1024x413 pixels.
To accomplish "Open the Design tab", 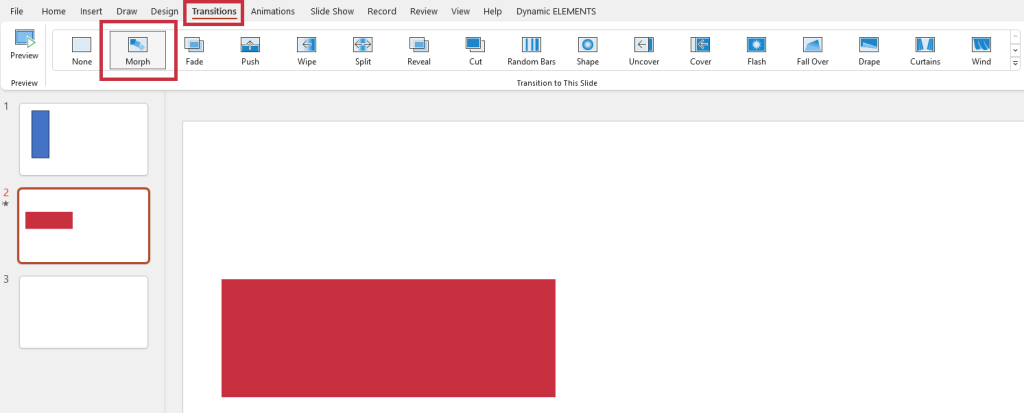I will pyautogui.click(x=164, y=11).
